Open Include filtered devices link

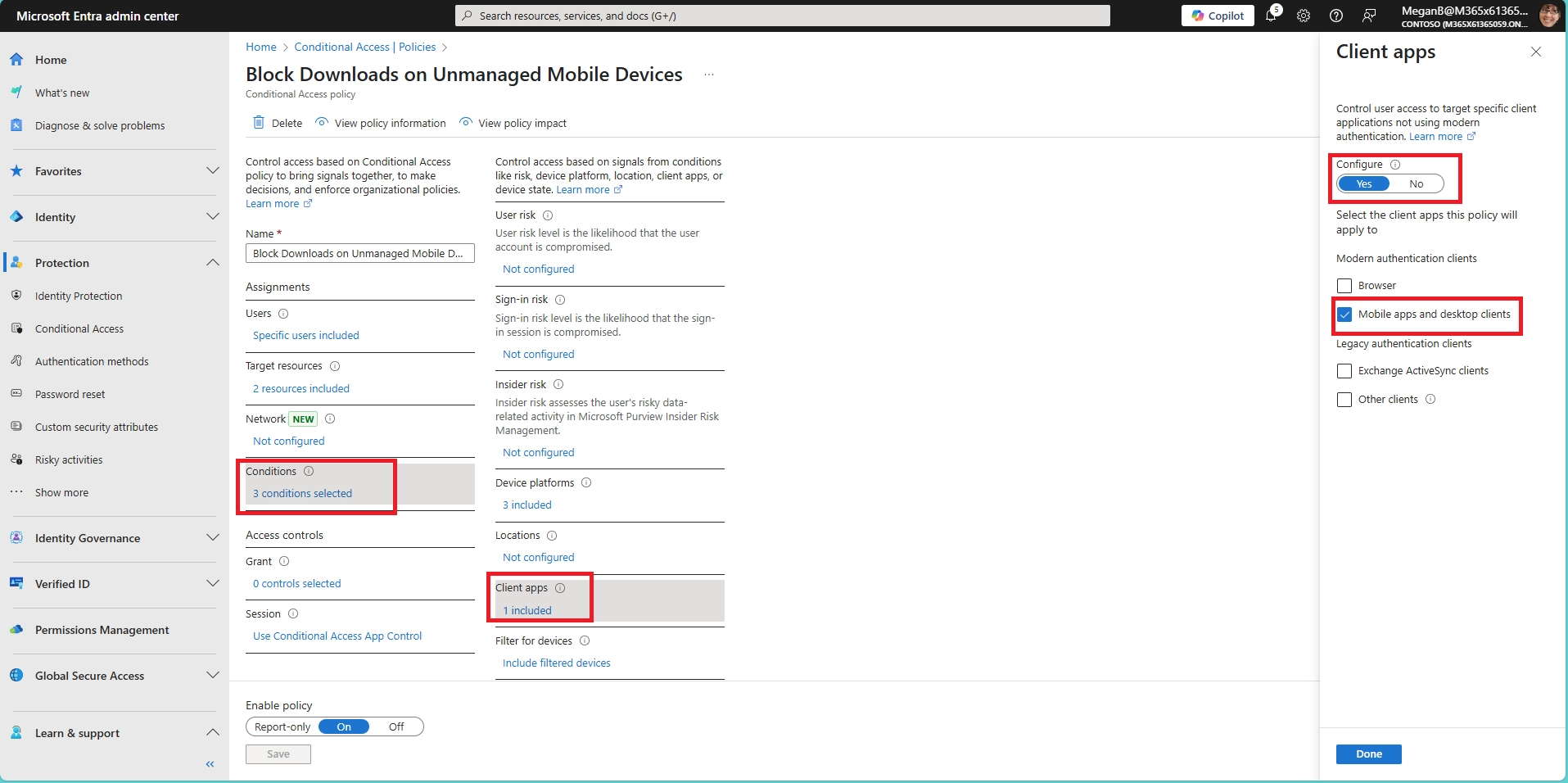pyautogui.click(x=557, y=663)
